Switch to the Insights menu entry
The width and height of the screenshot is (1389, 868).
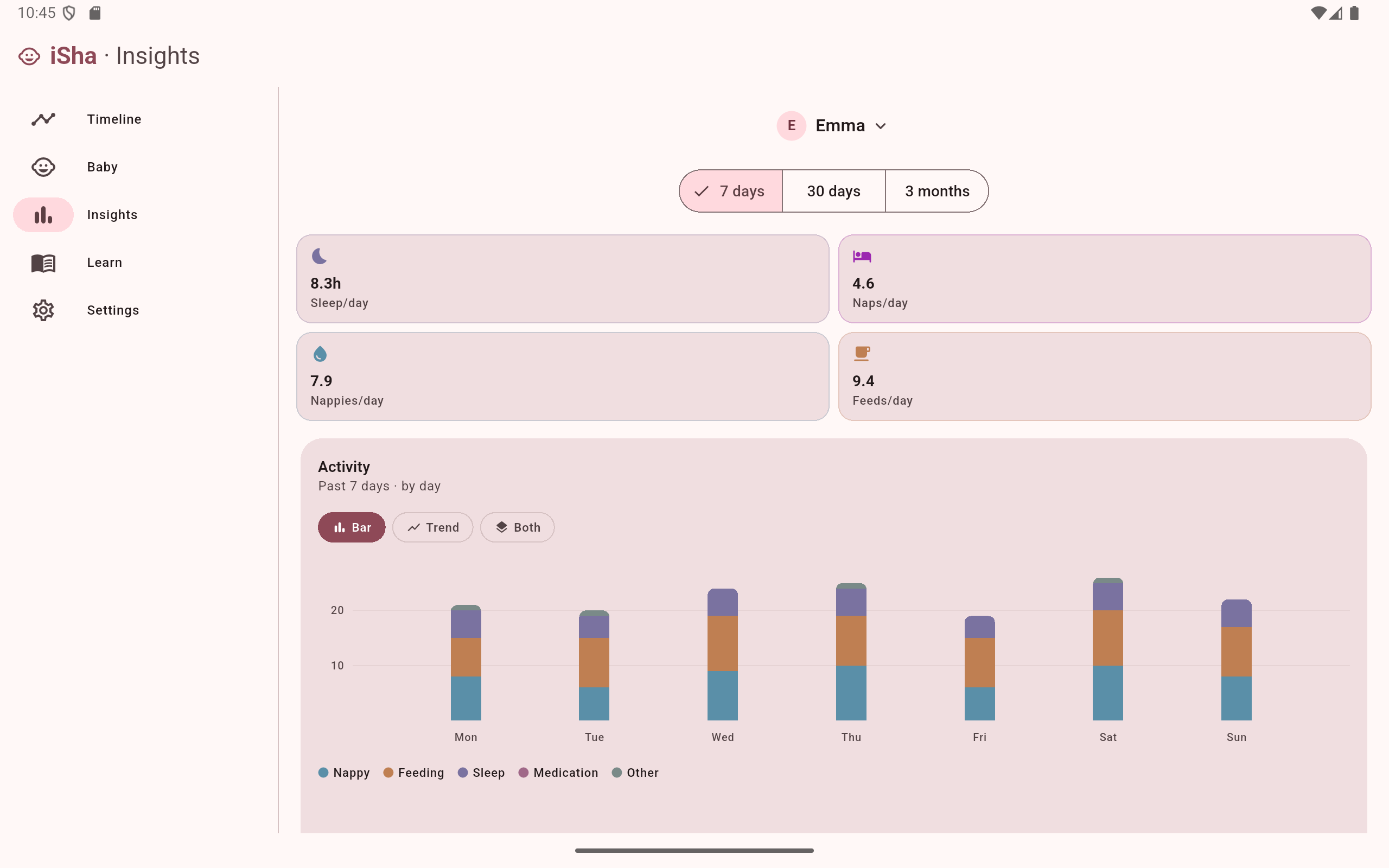coord(112,214)
